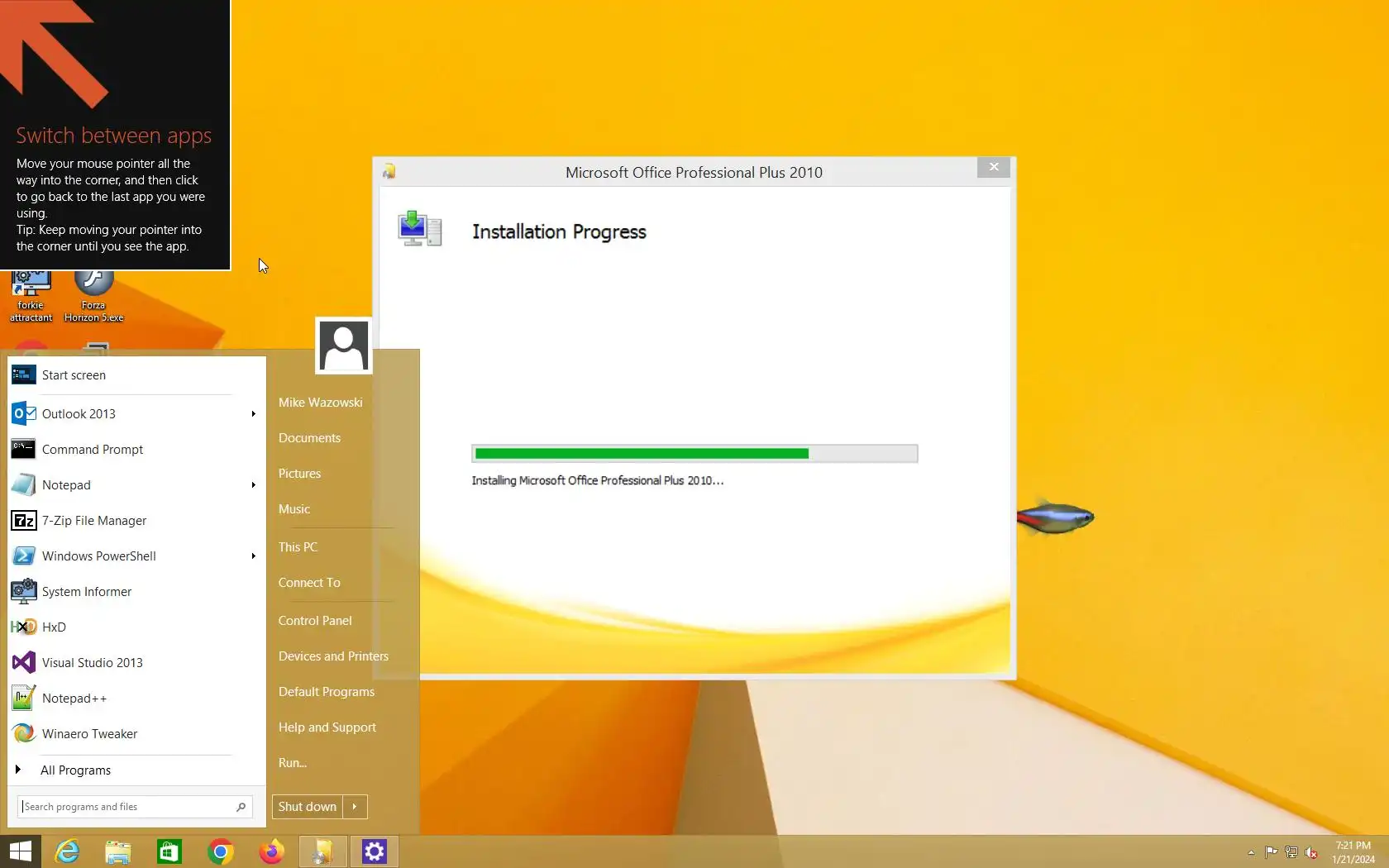The width and height of the screenshot is (1389, 868).
Task: Select the forkie attractant desktop icon
Action: (x=31, y=296)
